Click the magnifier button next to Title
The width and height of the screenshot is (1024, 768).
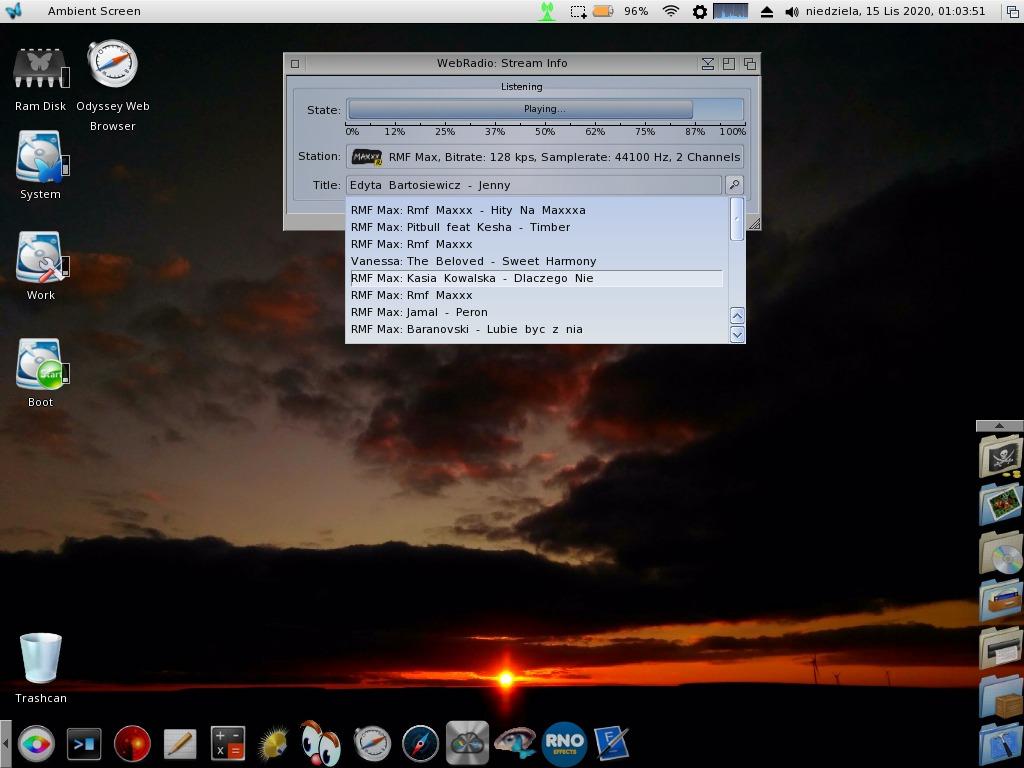[x=734, y=185]
